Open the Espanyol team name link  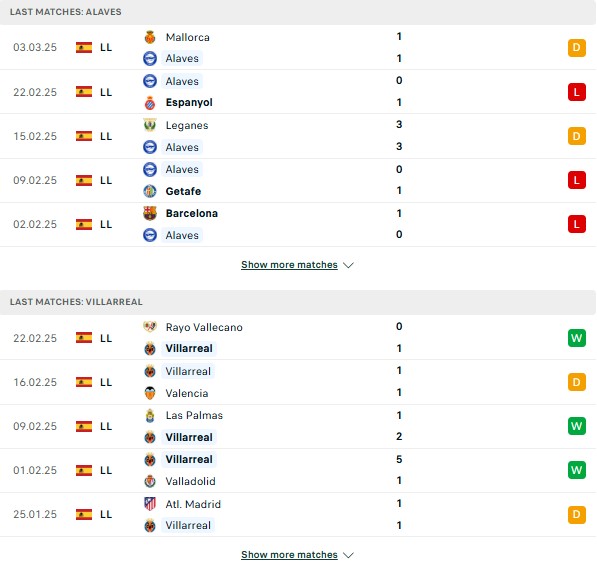click(189, 102)
